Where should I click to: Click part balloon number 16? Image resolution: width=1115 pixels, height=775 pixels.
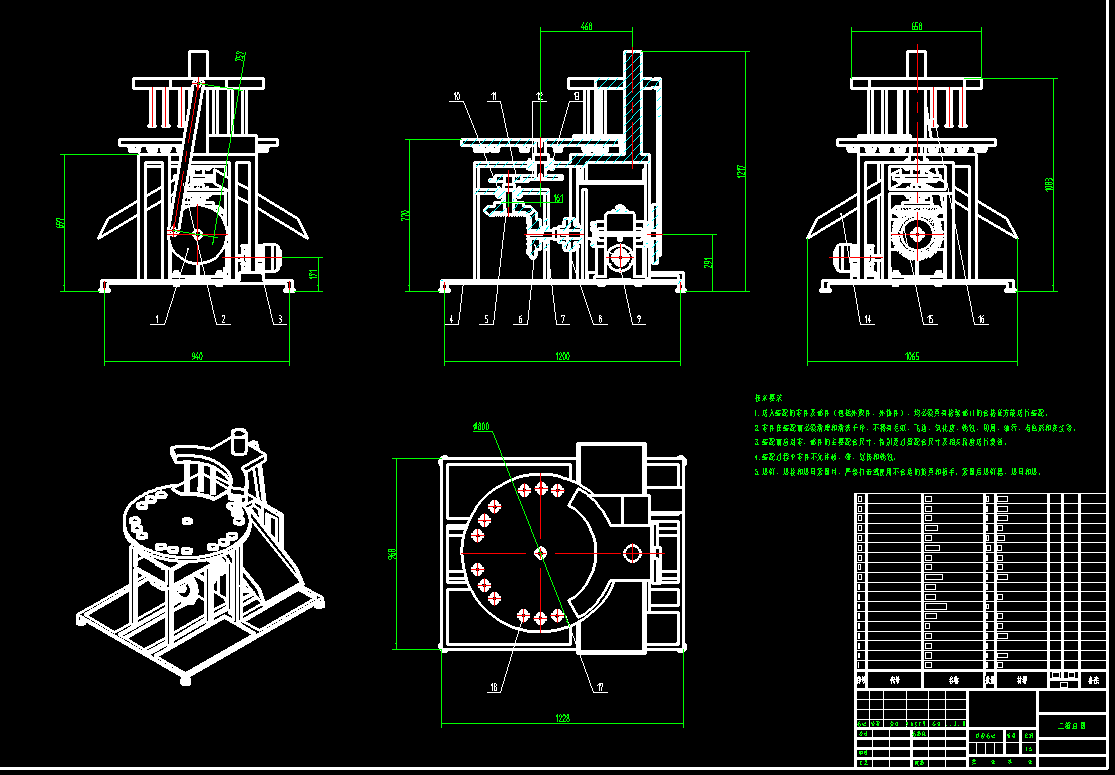(981, 320)
